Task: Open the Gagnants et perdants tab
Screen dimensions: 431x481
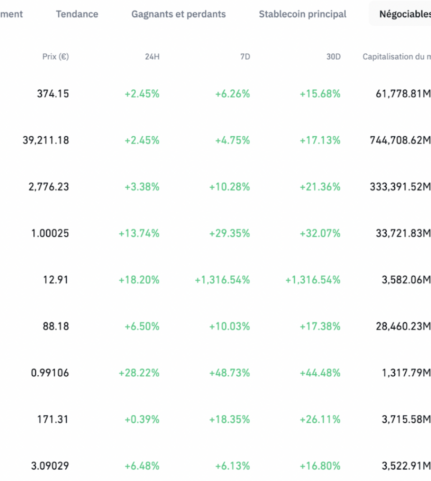Action: coord(178,14)
